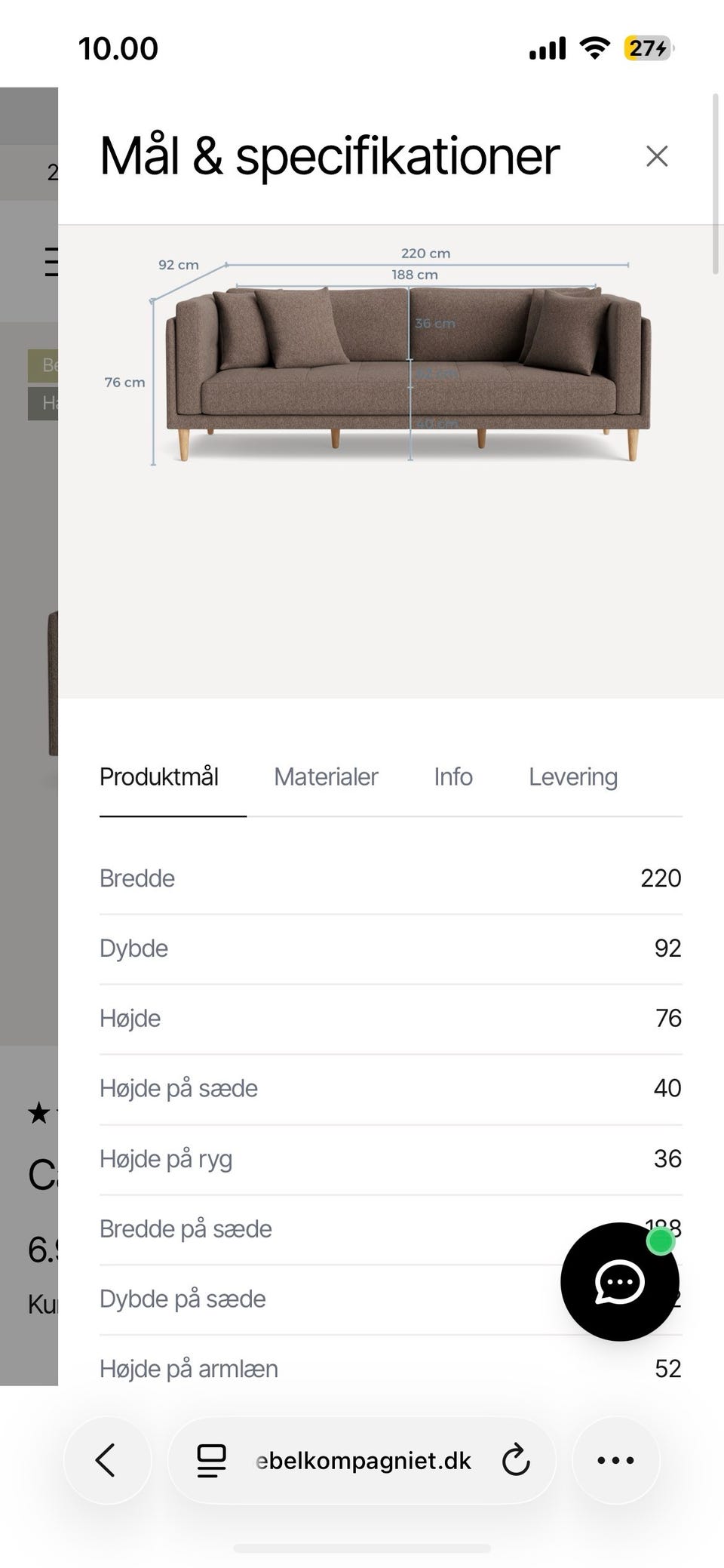Open the browser three-dots menu
Screen dimensions: 724x1568
(615, 1460)
